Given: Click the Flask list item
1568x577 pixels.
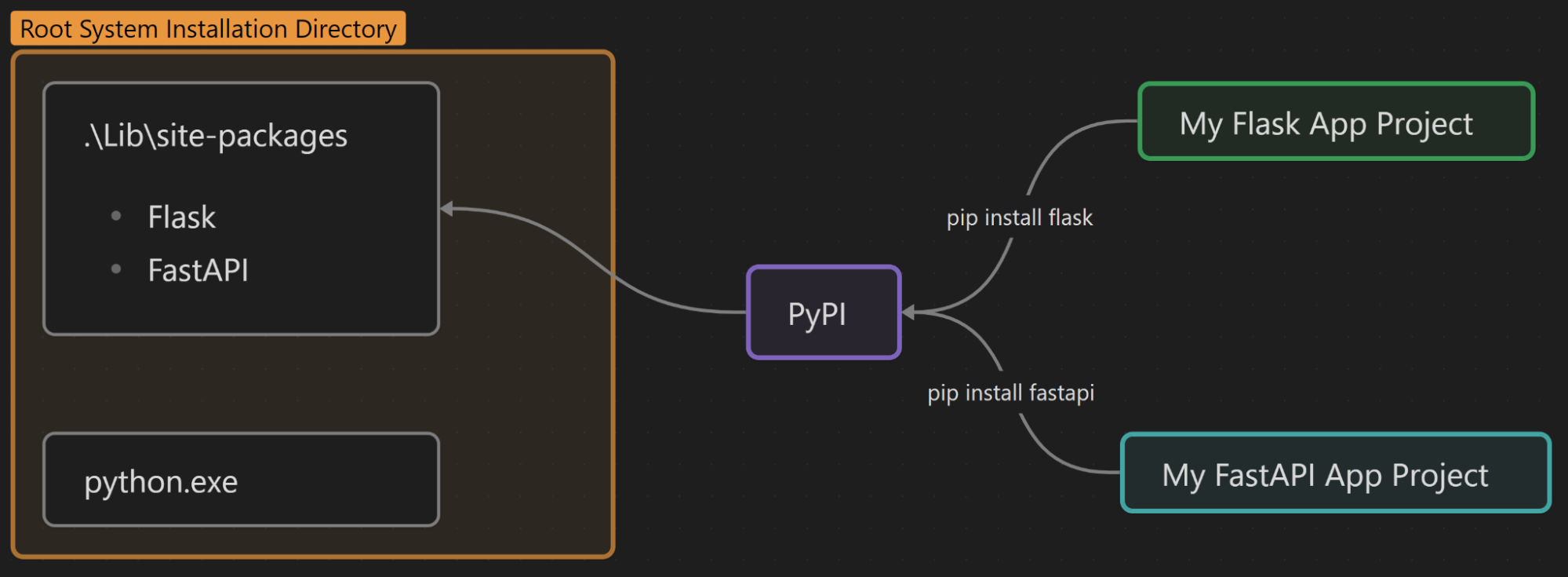Looking at the screenshot, I should (x=182, y=217).
